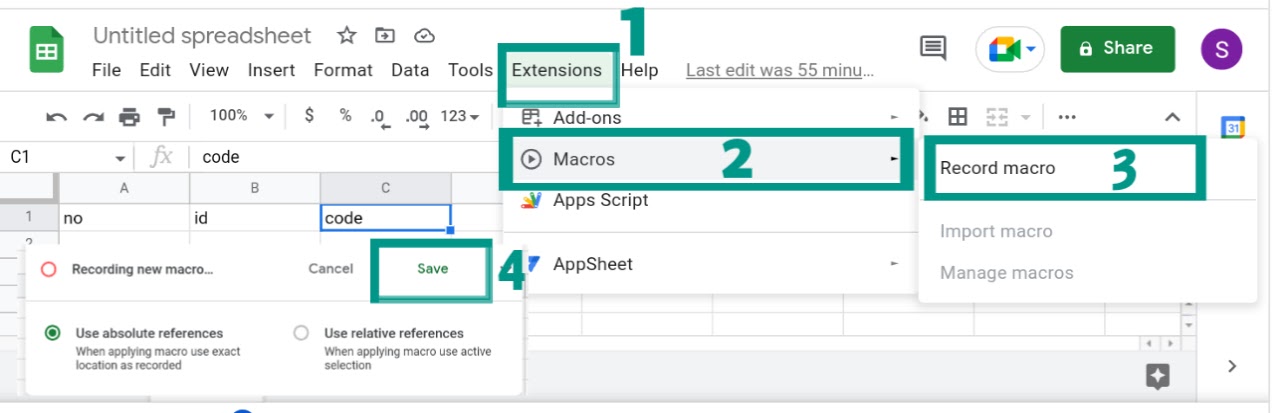Open the zoom 100% dropdown

(x=242, y=116)
